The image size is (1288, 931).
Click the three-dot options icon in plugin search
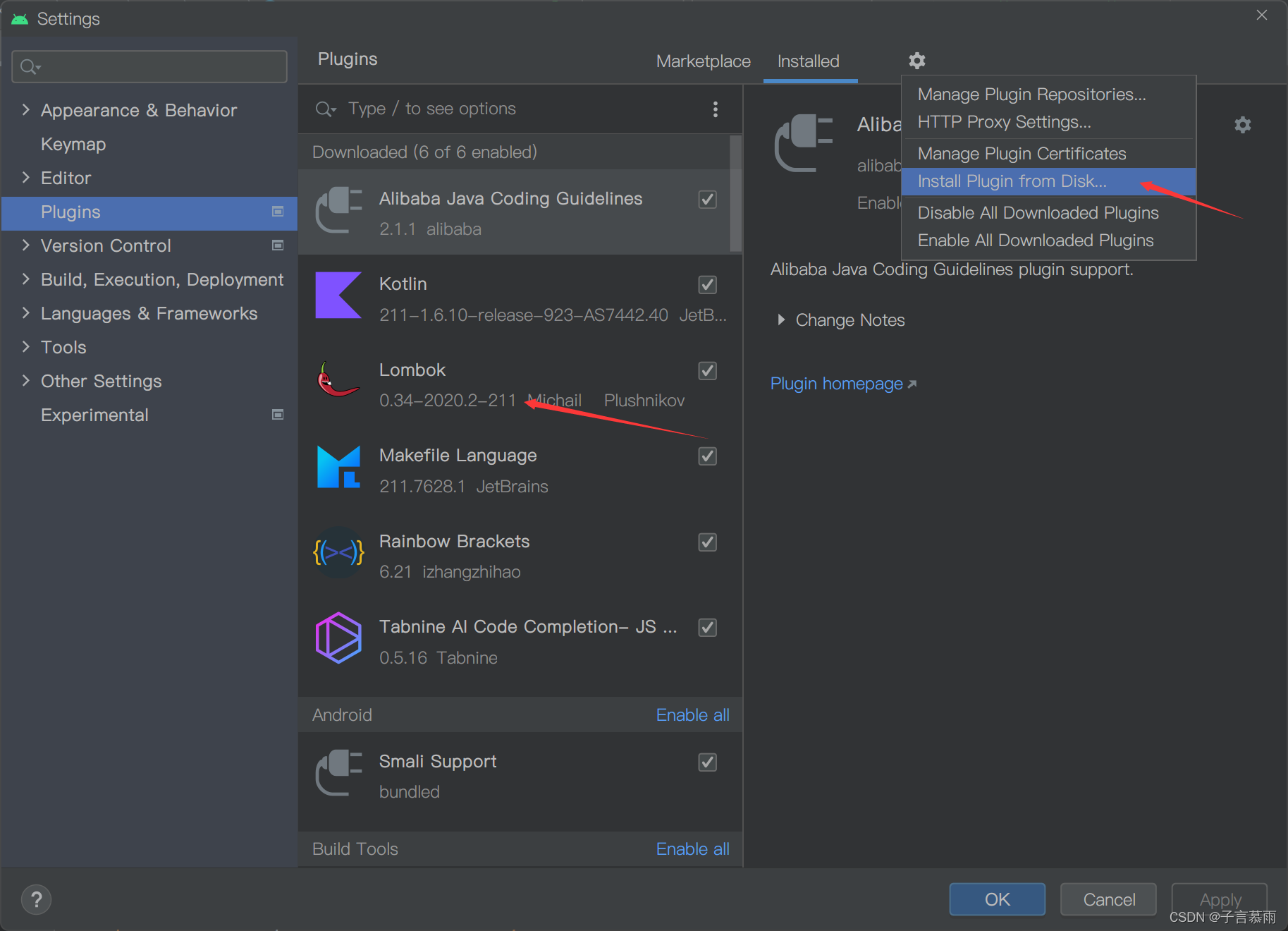click(x=715, y=109)
